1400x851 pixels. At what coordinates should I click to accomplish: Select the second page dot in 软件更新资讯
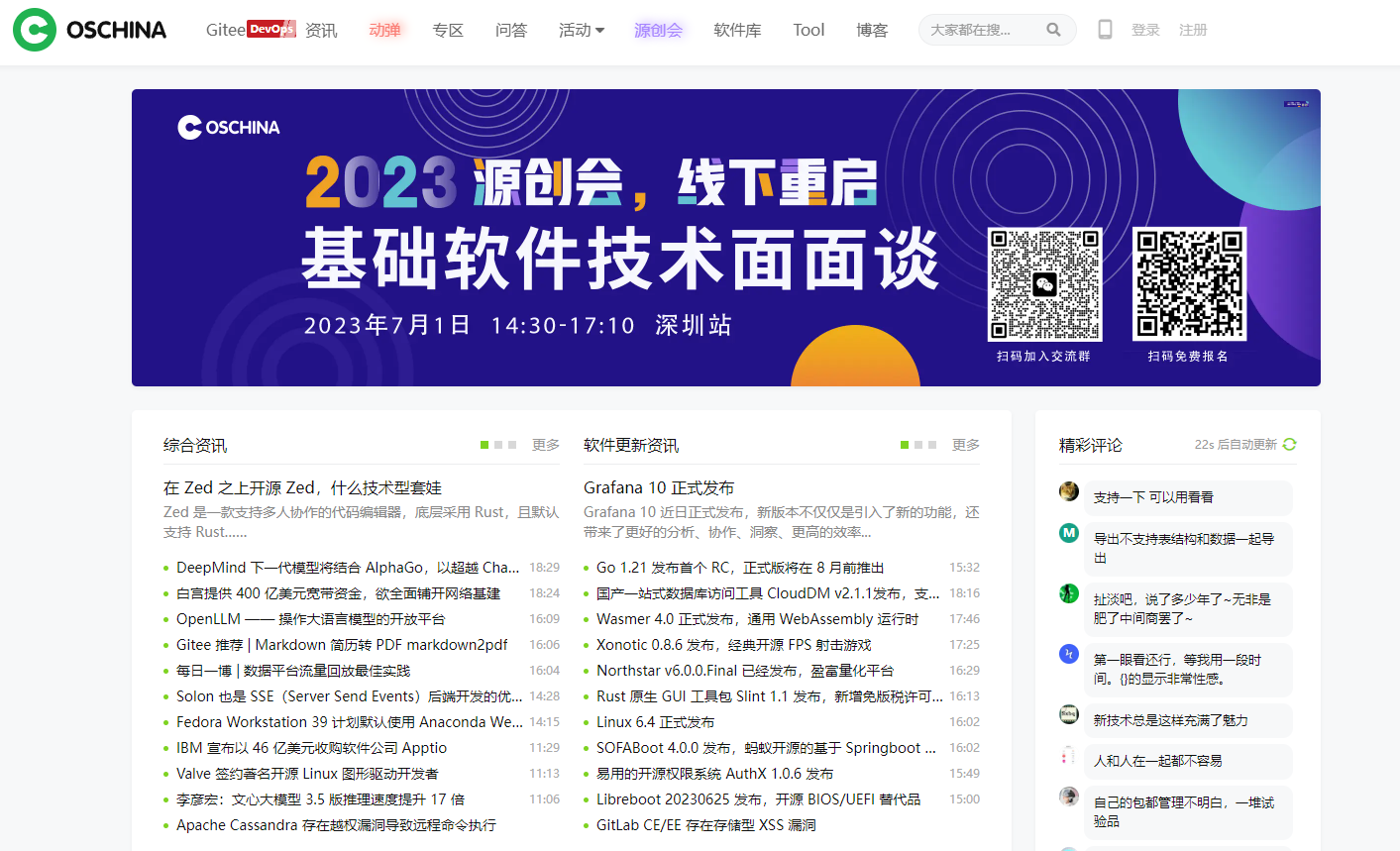tap(918, 445)
